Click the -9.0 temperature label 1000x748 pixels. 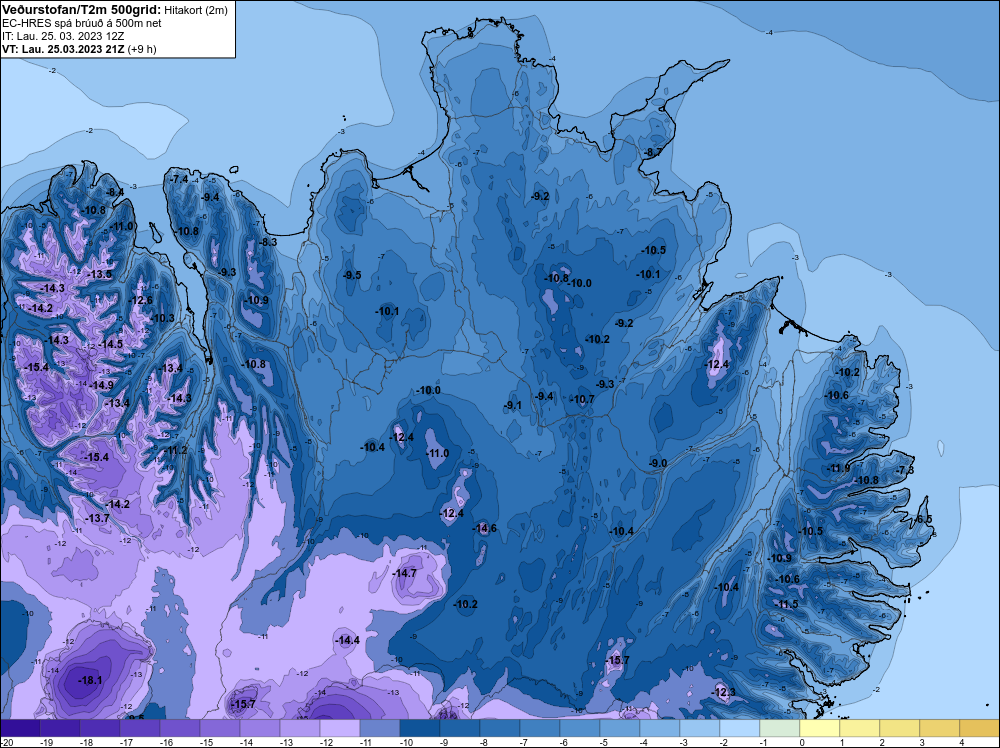tap(657, 464)
